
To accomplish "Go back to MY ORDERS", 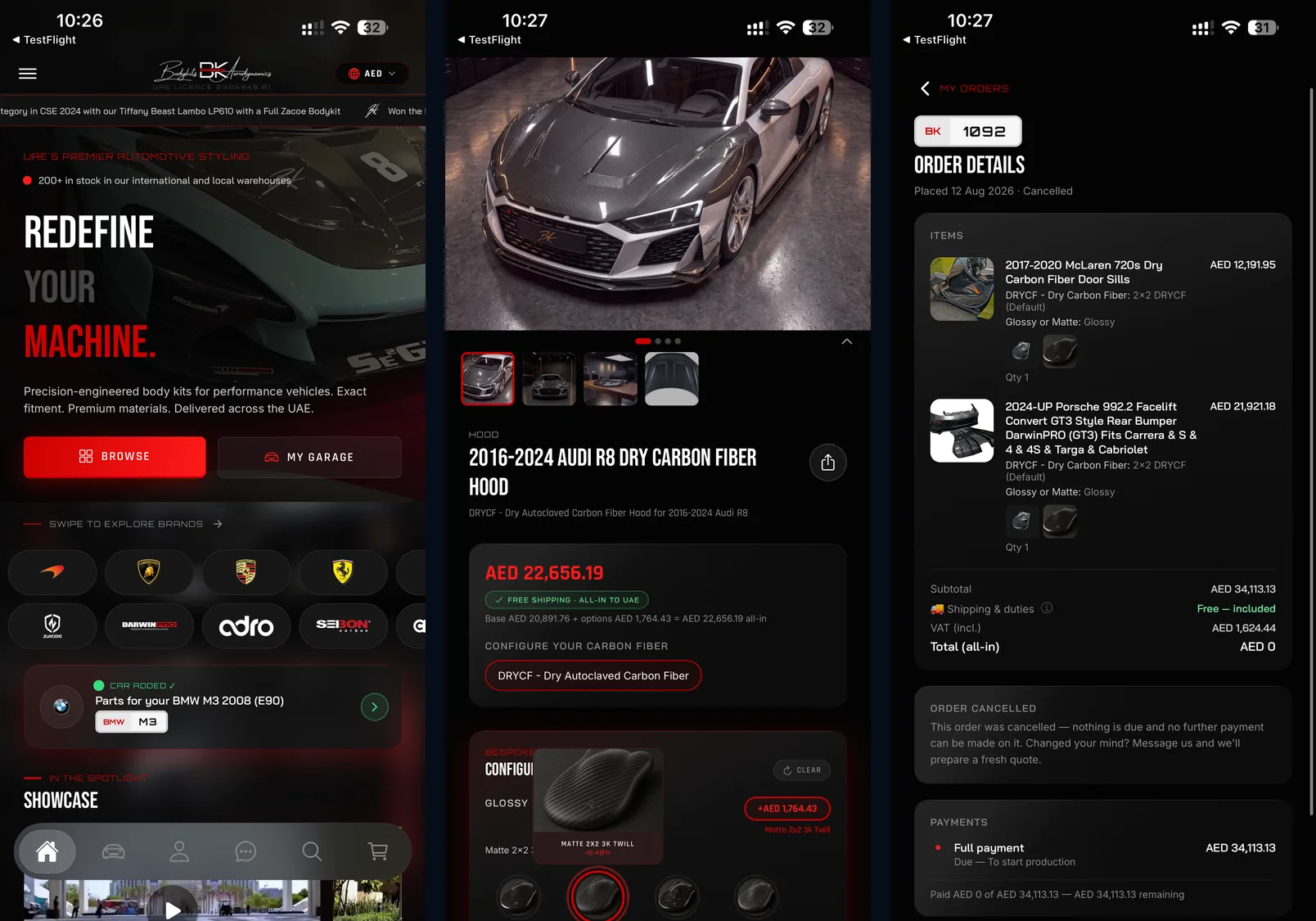I will pos(965,88).
